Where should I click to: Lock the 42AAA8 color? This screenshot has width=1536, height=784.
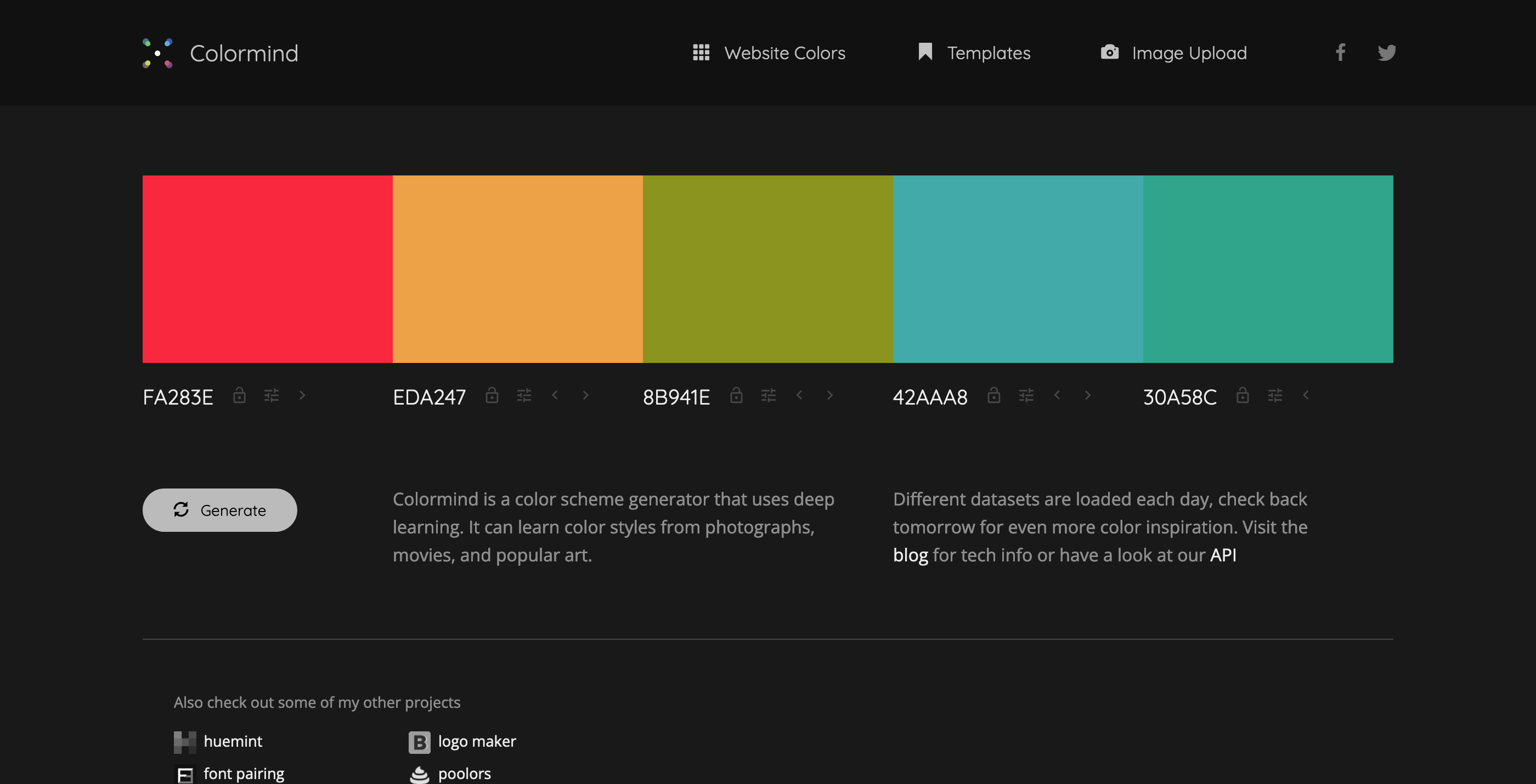(x=994, y=395)
